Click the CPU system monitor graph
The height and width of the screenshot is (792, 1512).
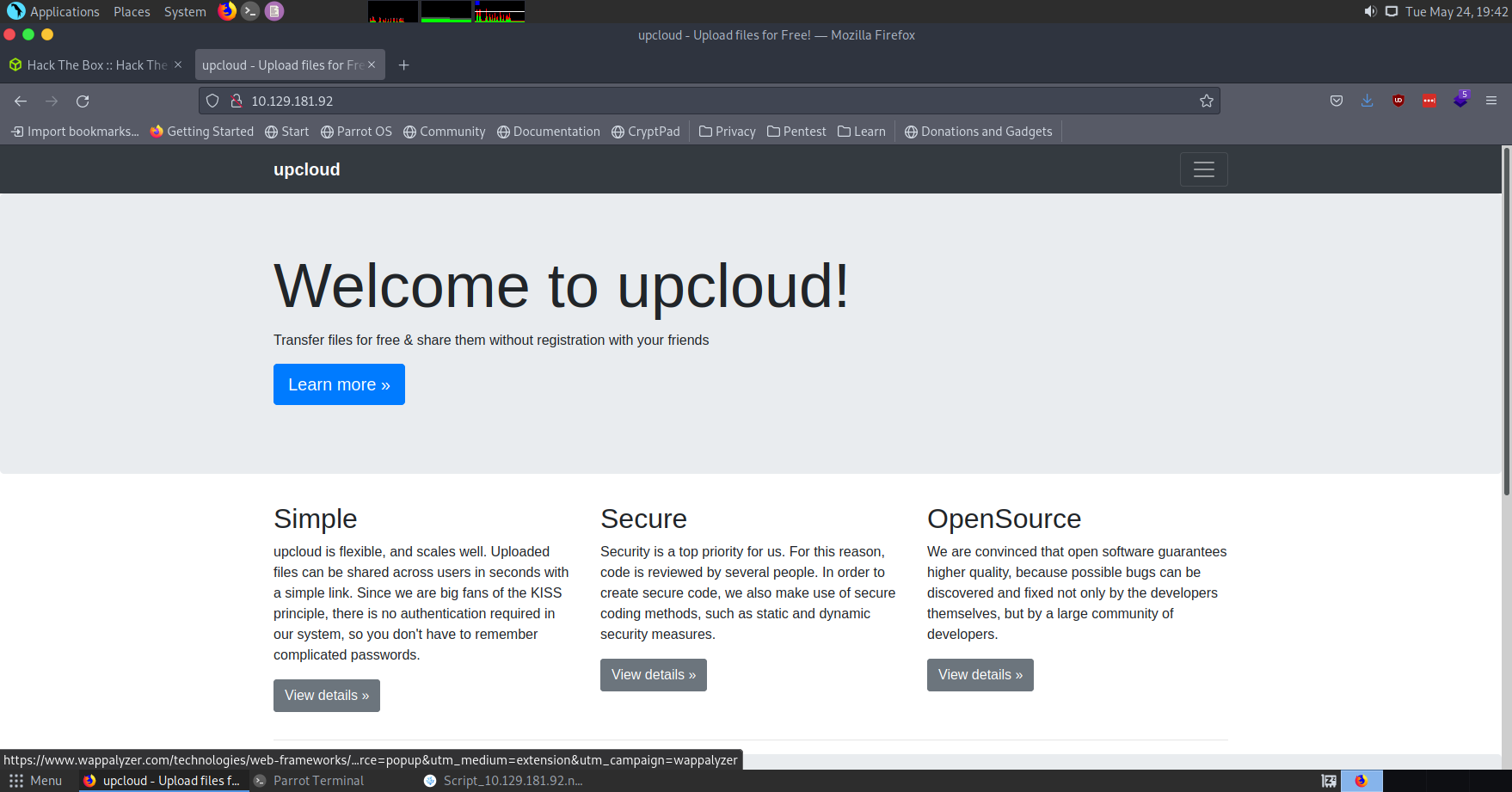(393, 11)
